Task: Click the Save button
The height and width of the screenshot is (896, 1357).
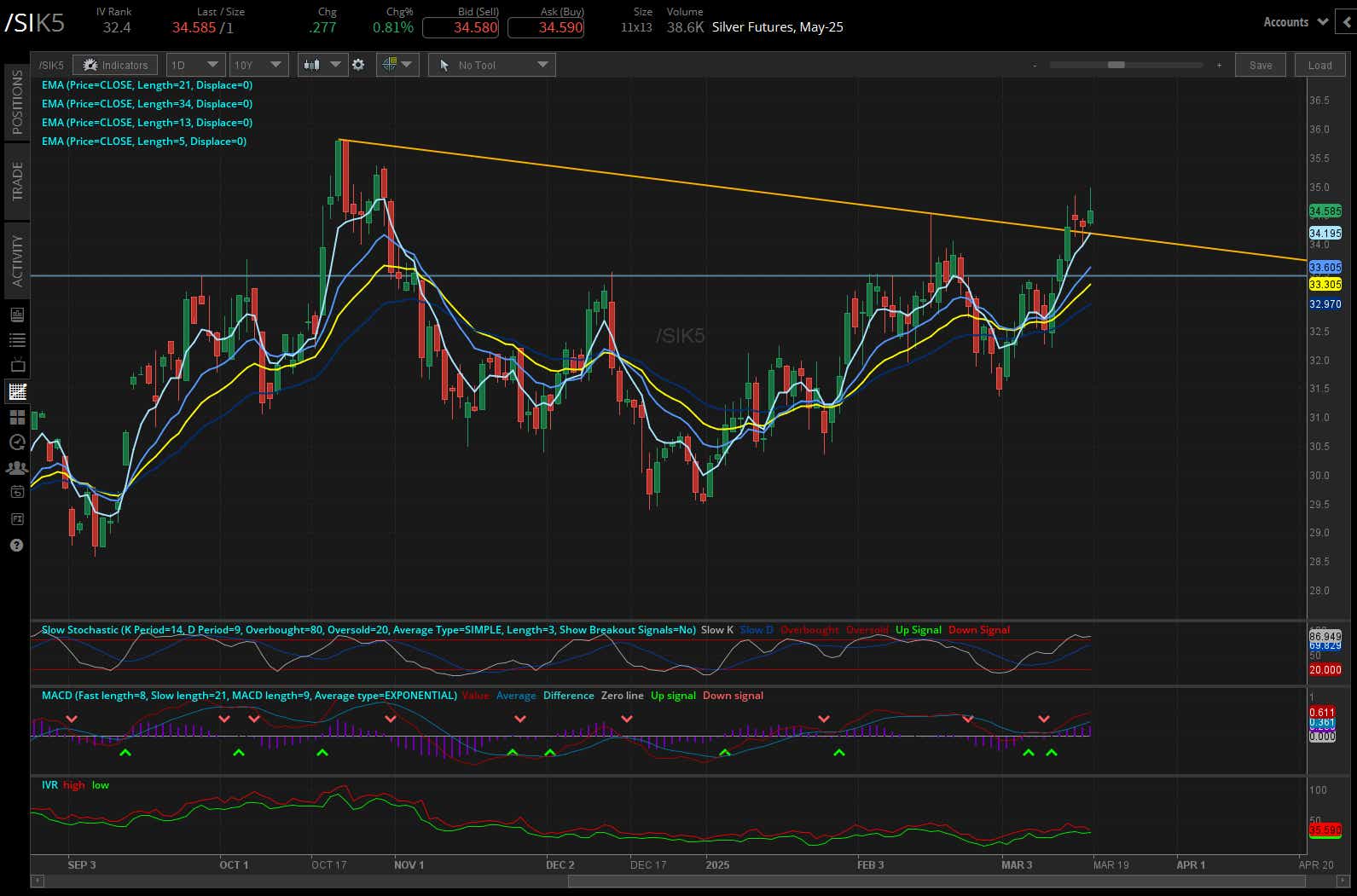Action: (1260, 65)
